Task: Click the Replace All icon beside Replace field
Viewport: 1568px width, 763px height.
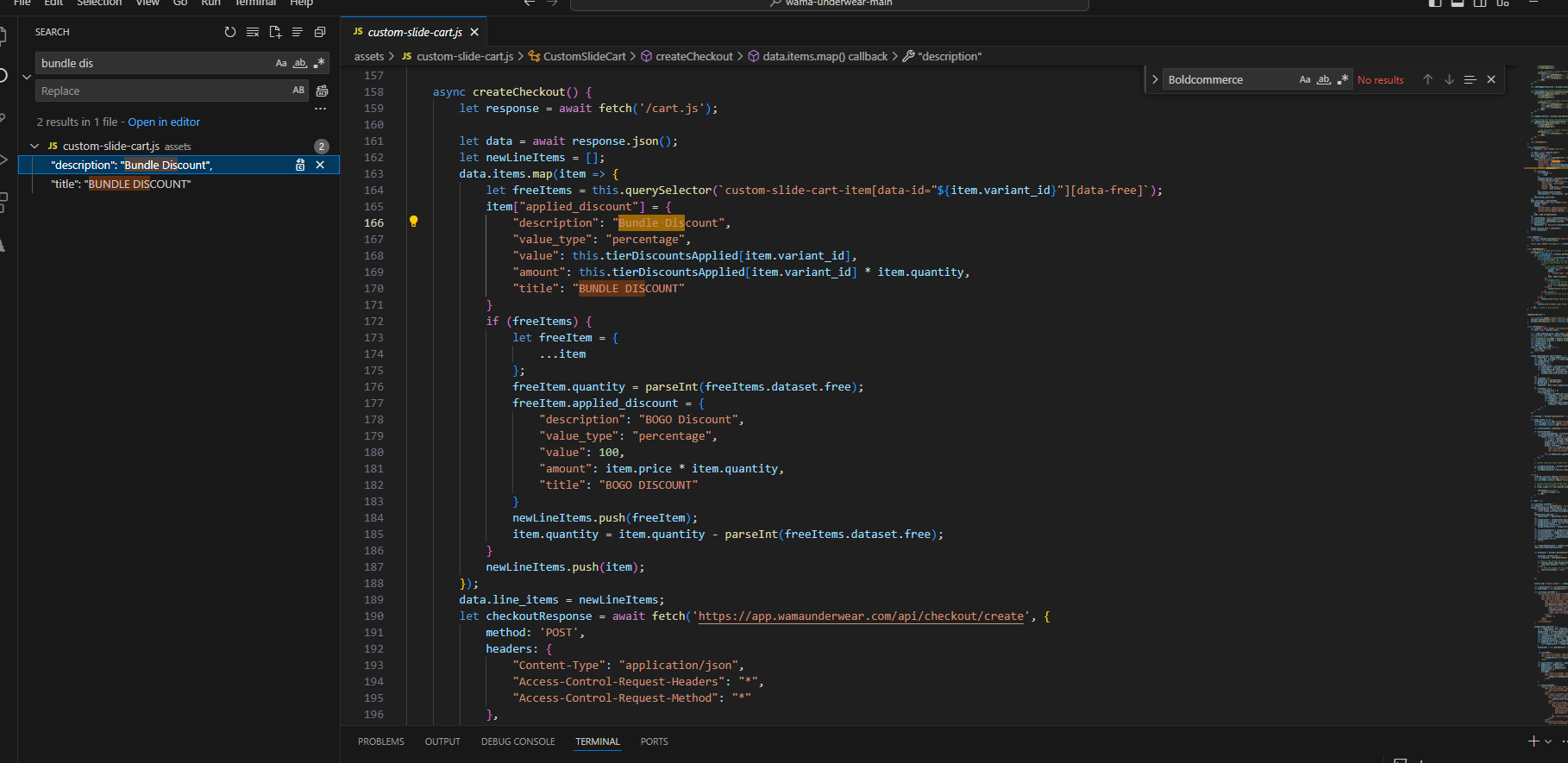Action: coord(322,91)
